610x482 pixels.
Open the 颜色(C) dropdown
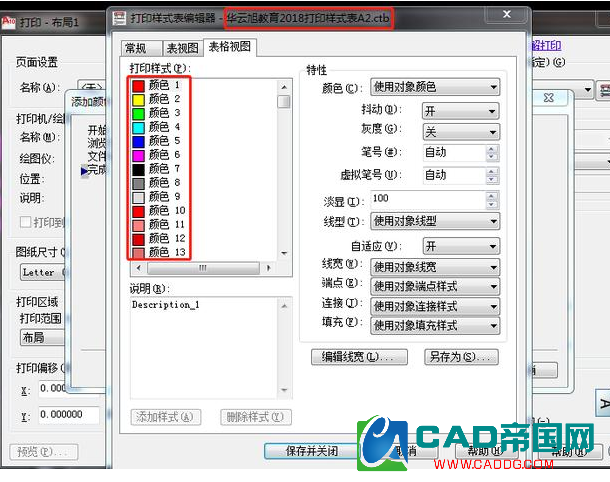435,87
